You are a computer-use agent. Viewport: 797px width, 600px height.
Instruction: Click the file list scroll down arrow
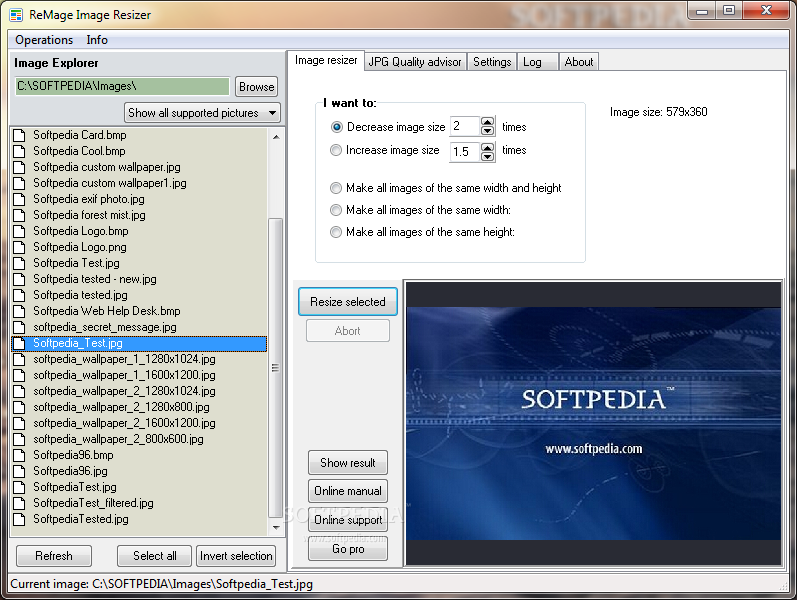[275, 528]
